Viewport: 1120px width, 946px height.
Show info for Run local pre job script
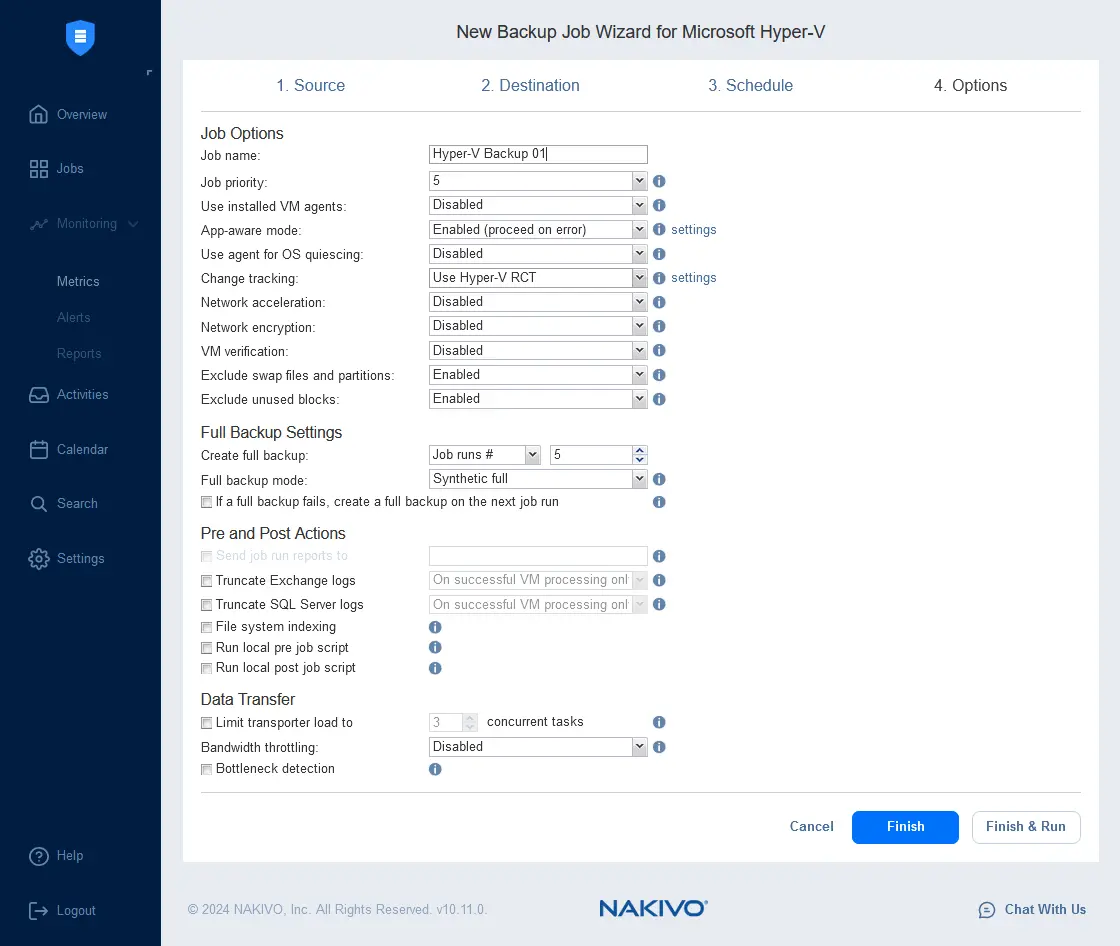tap(435, 647)
